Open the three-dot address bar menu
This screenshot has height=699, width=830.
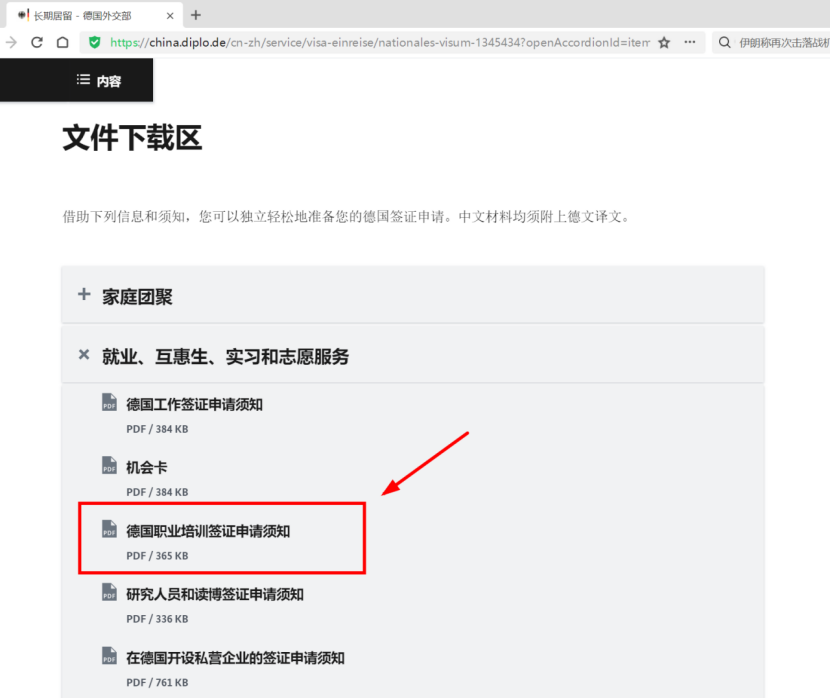(x=690, y=43)
